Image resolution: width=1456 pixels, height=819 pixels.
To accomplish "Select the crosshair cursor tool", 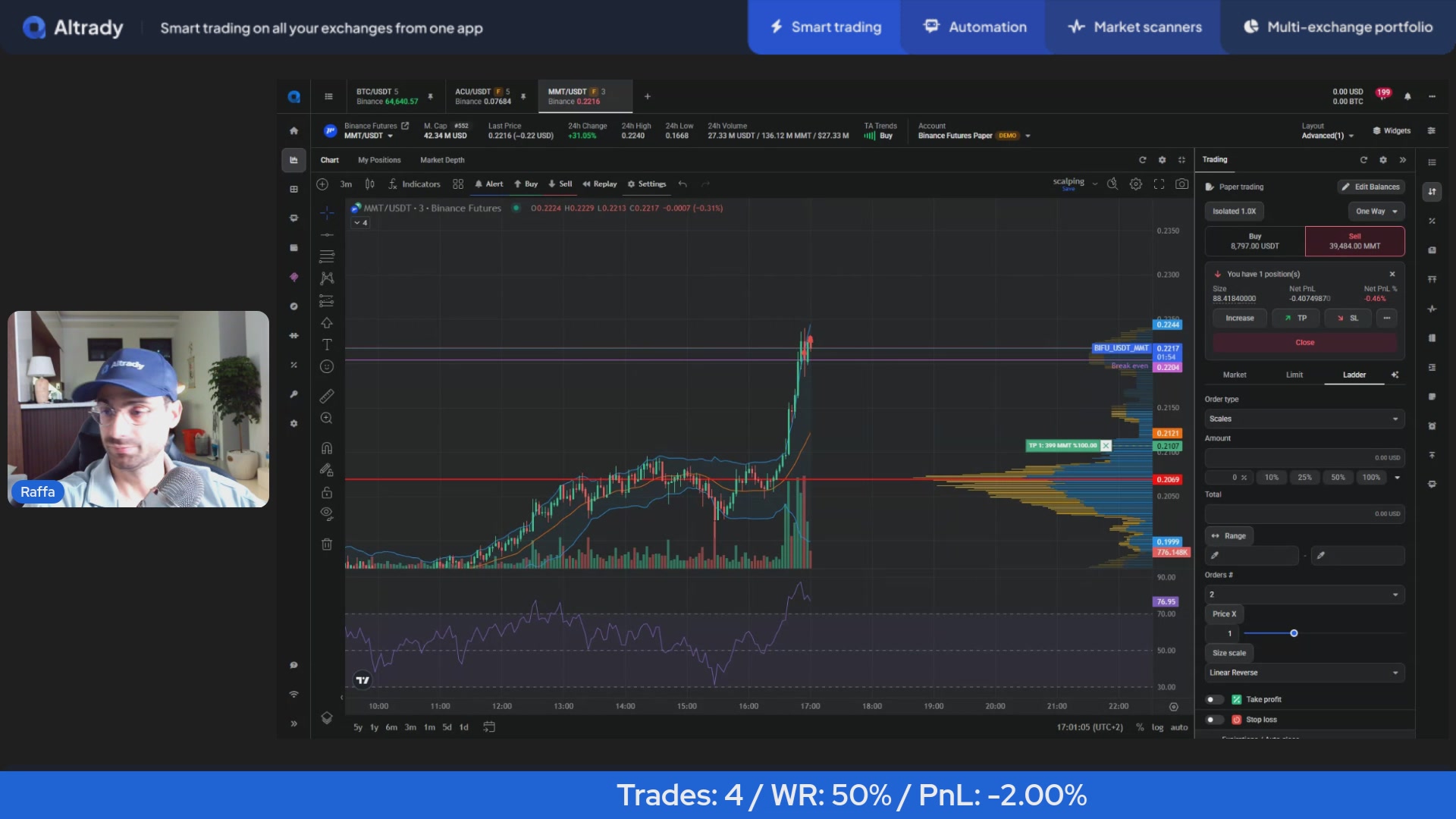I will click(327, 212).
